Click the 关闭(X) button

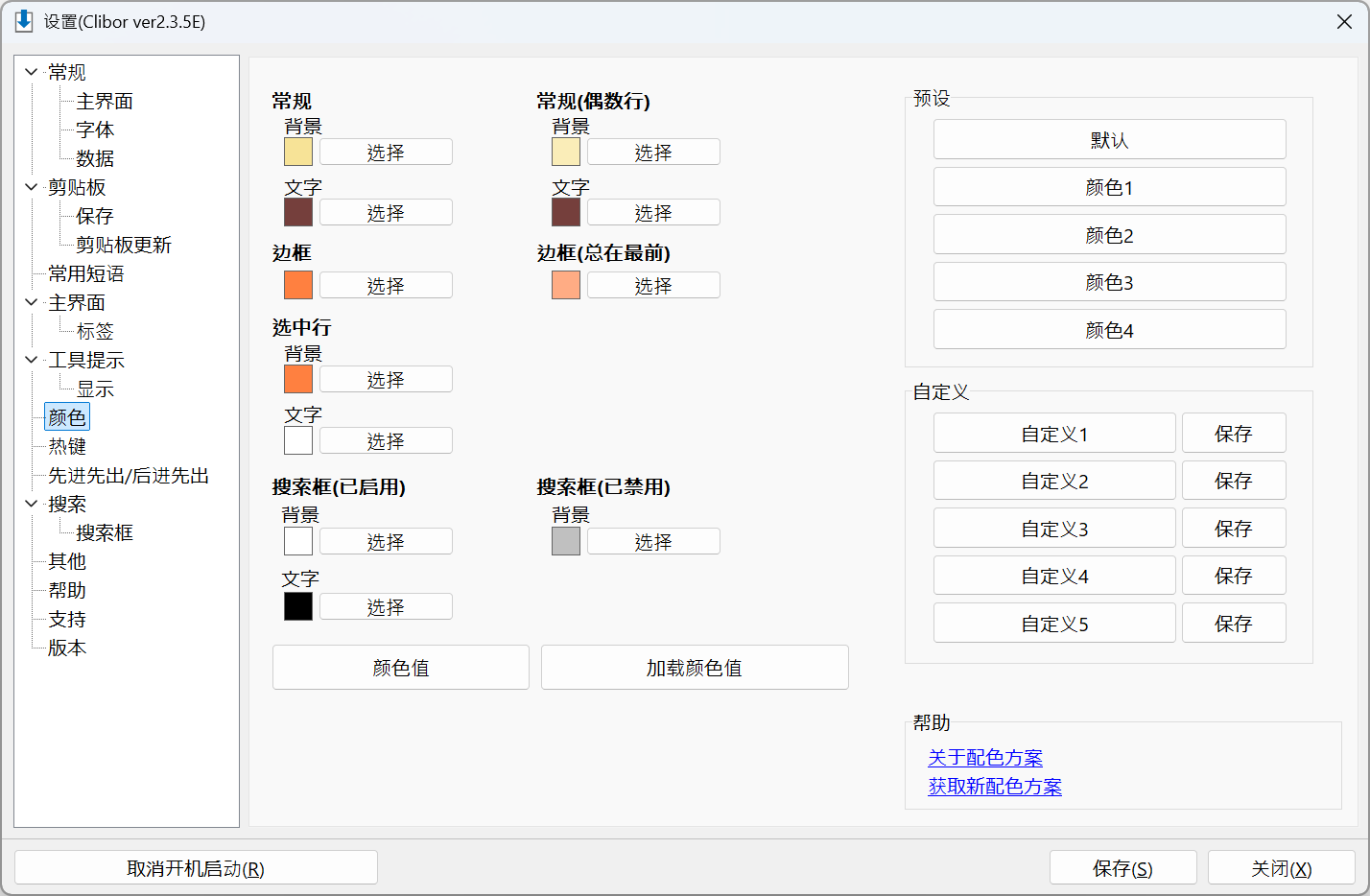[1282, 868]
